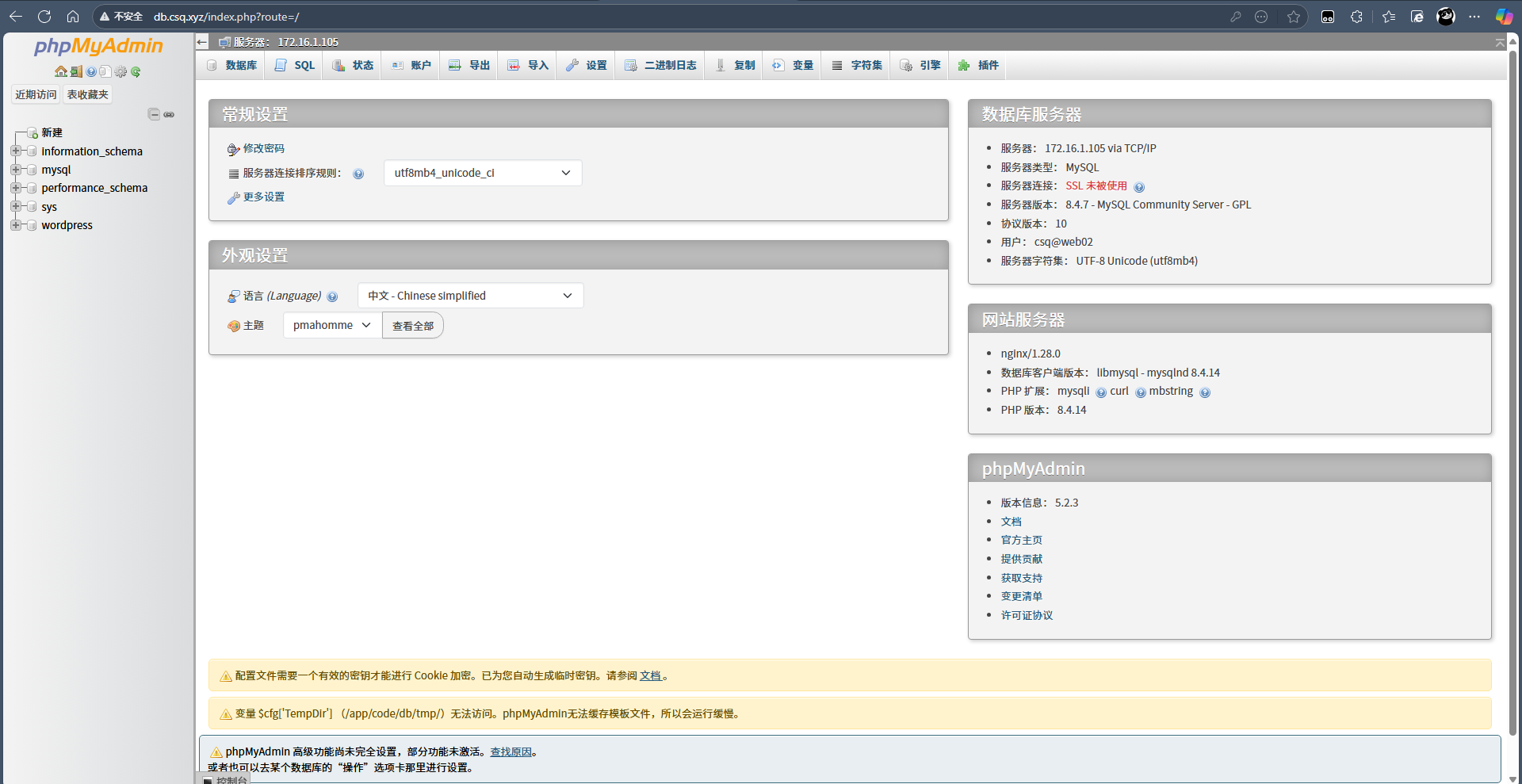
Task: Click the log out door icon
Action: point(76,71)
